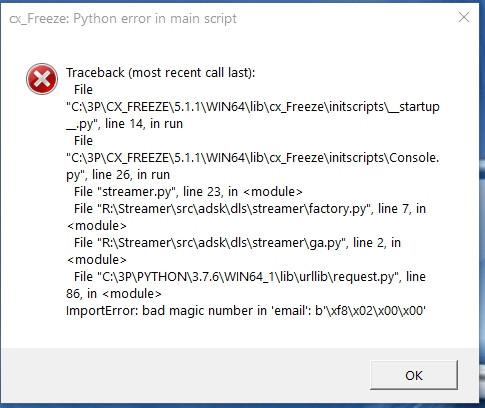Click the 'line 26, in run' text
The image size is (485, 408).
pyautogui.click(x=131, y=175)
